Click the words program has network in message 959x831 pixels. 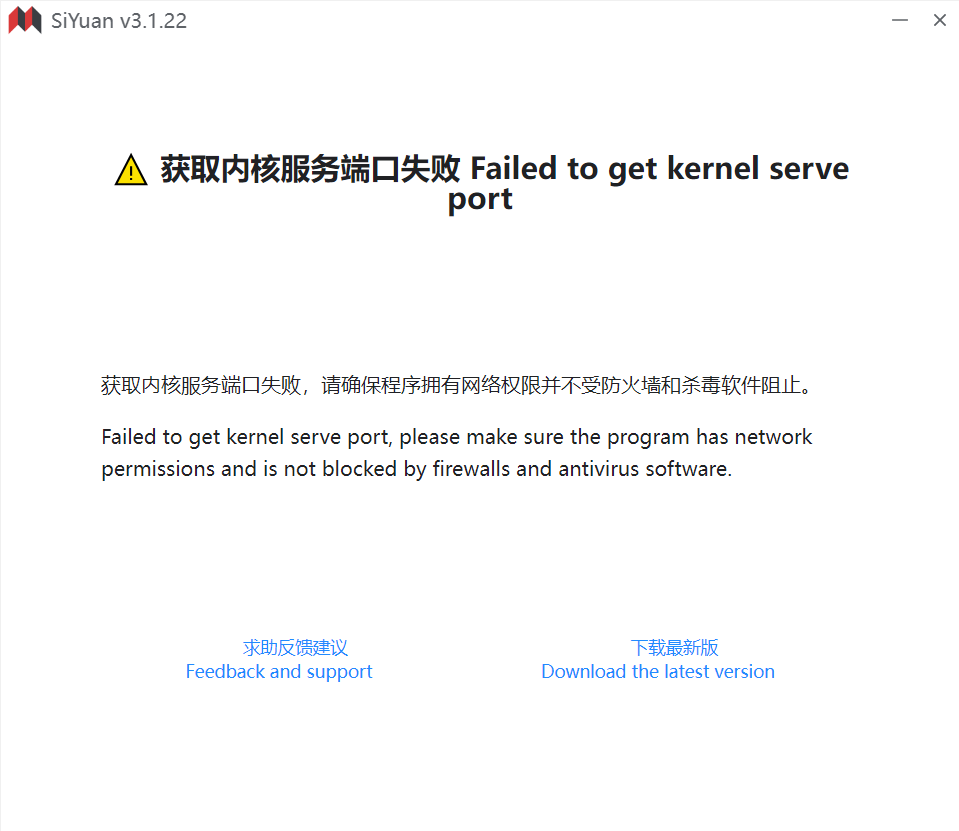click(709, 437)
